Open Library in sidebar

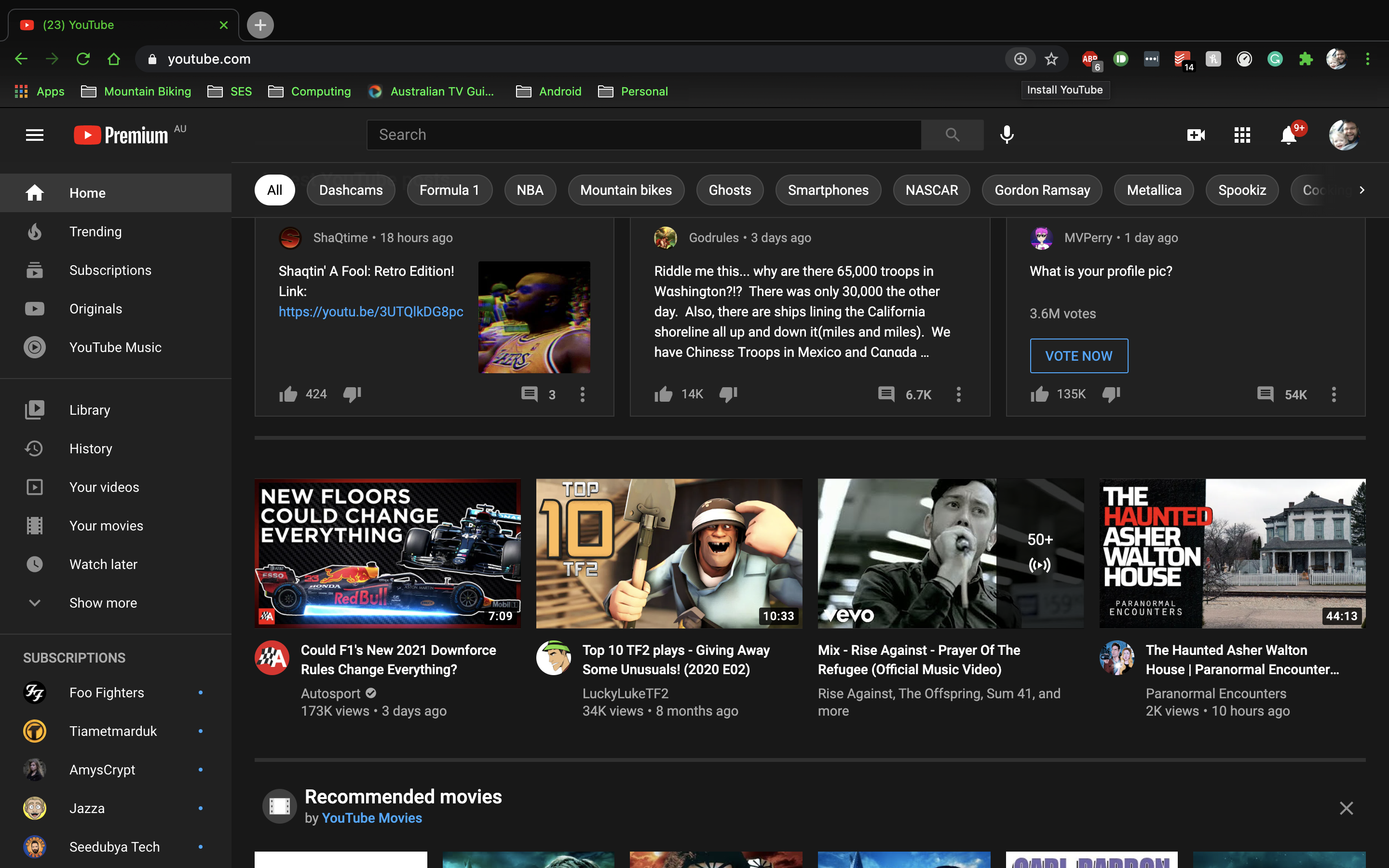pyautogui.click(x=115, y=410)
